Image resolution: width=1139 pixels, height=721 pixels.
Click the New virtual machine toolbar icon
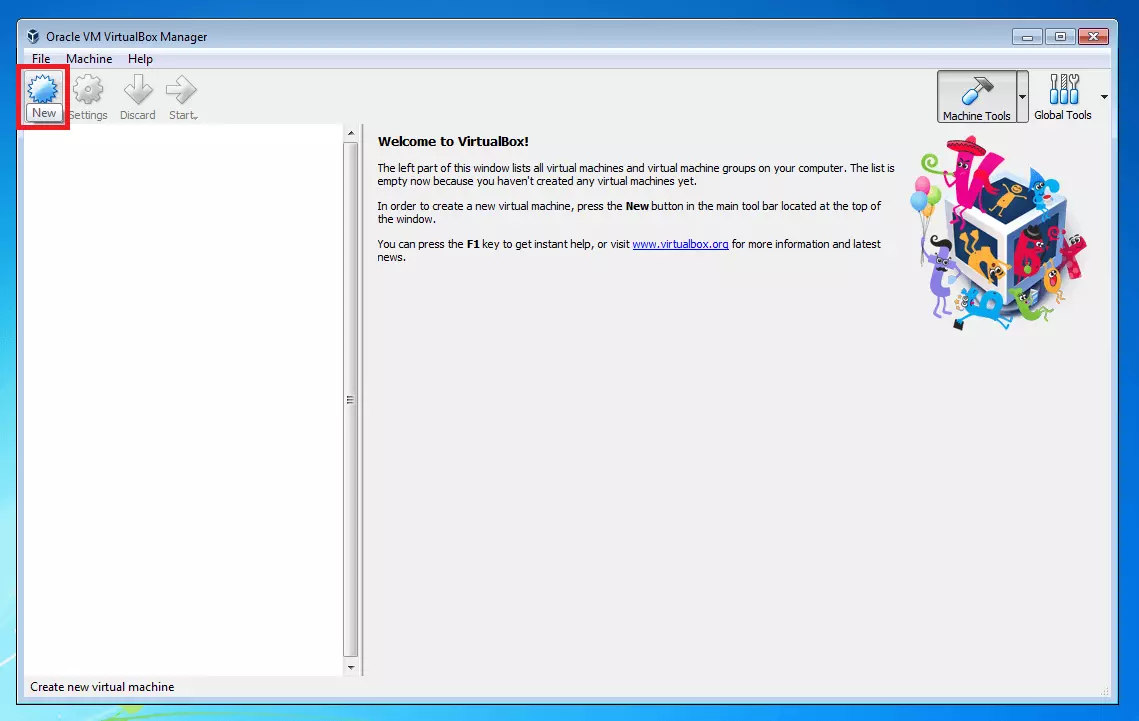pyautogui.click(x=43, y=89)
